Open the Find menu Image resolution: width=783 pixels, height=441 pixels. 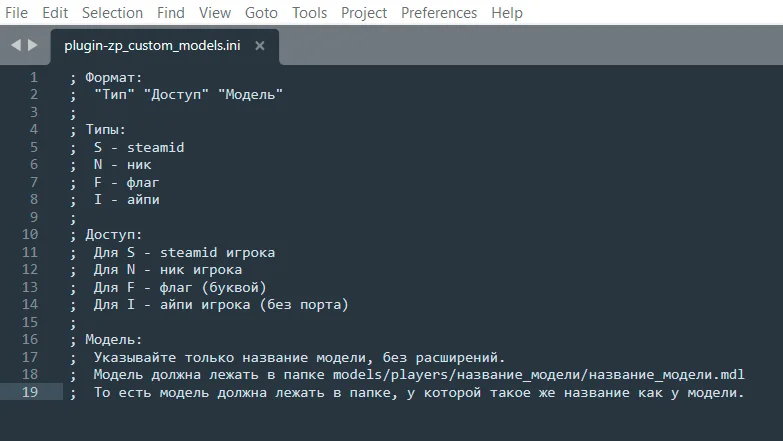tap(171, 12)
